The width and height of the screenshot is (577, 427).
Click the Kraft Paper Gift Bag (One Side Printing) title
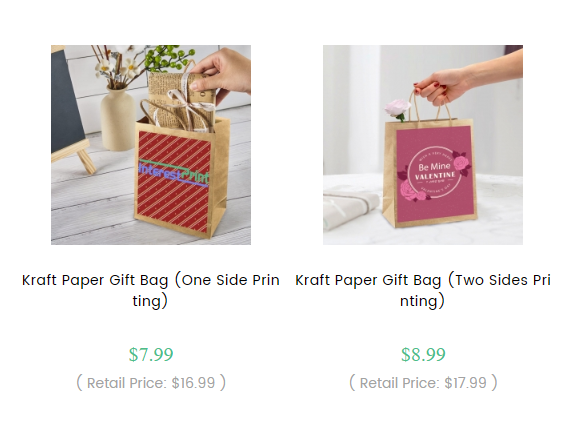[151, 290]
